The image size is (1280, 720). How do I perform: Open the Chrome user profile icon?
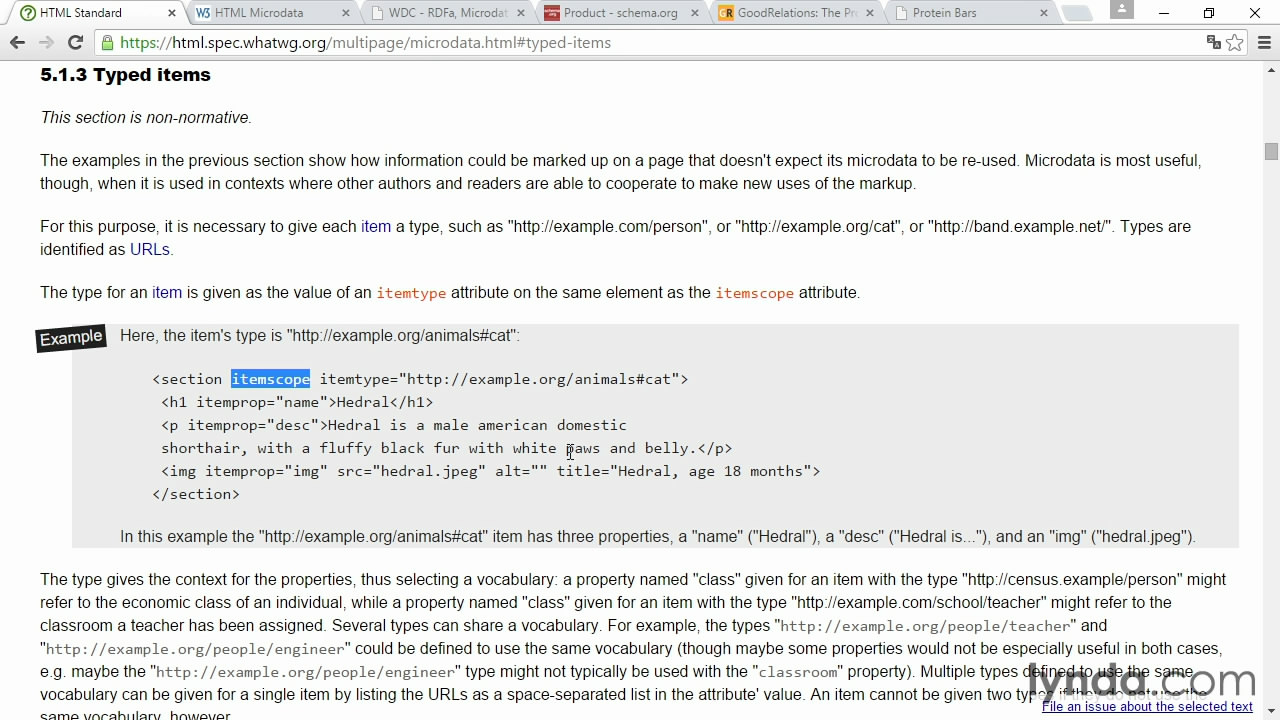pyautogui.click(x=1122, y=9)
